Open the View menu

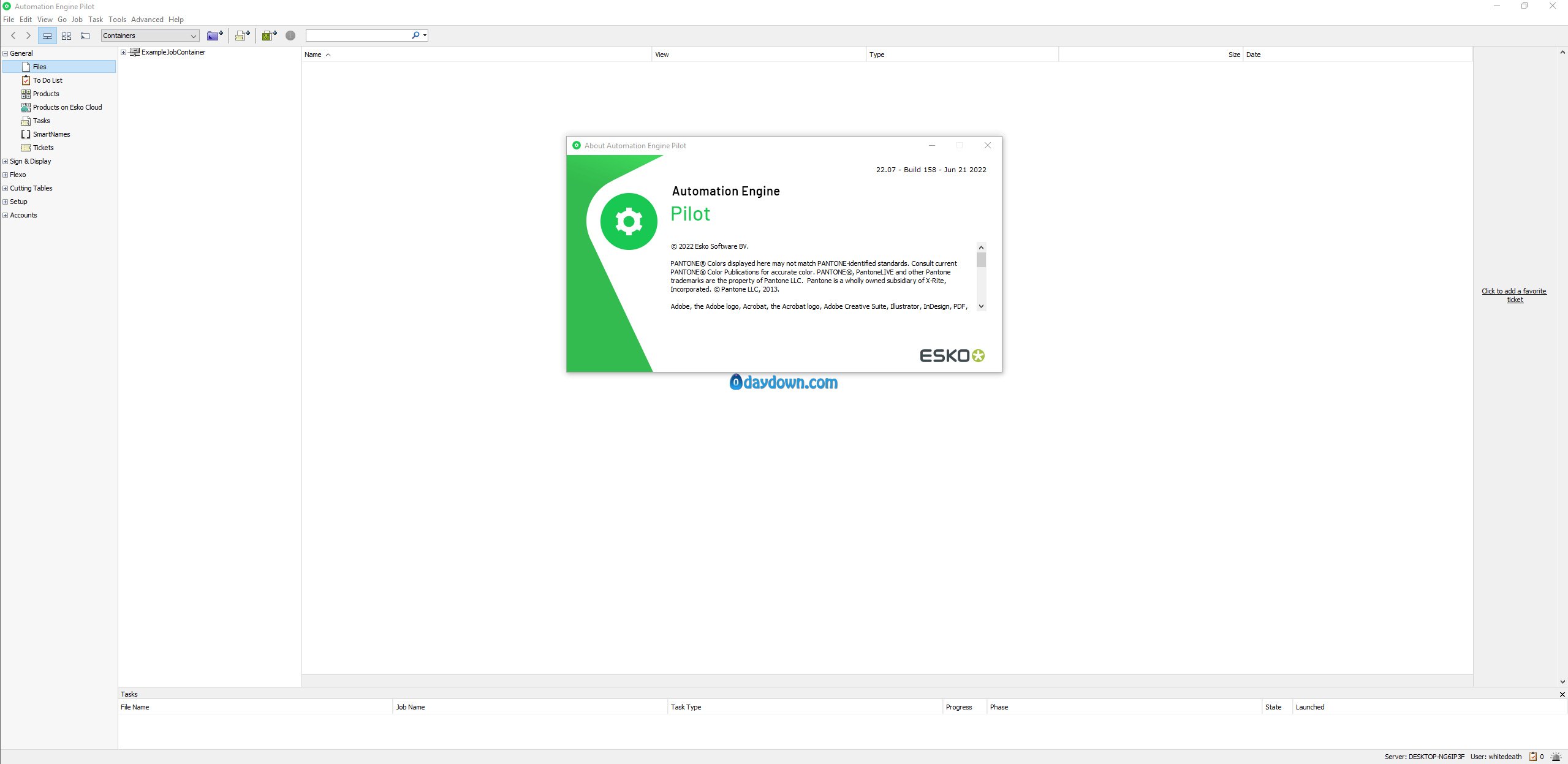tap(45, 20)
